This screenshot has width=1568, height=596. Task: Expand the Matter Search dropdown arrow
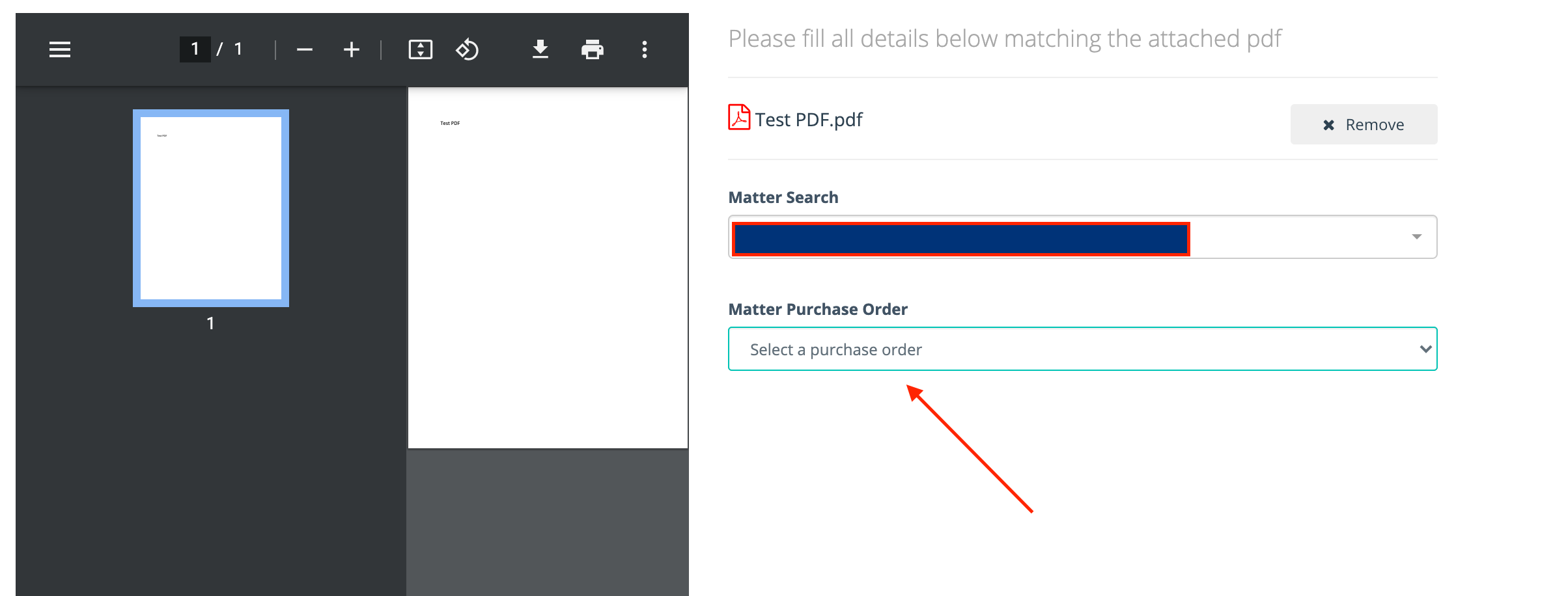(1416, 237)
